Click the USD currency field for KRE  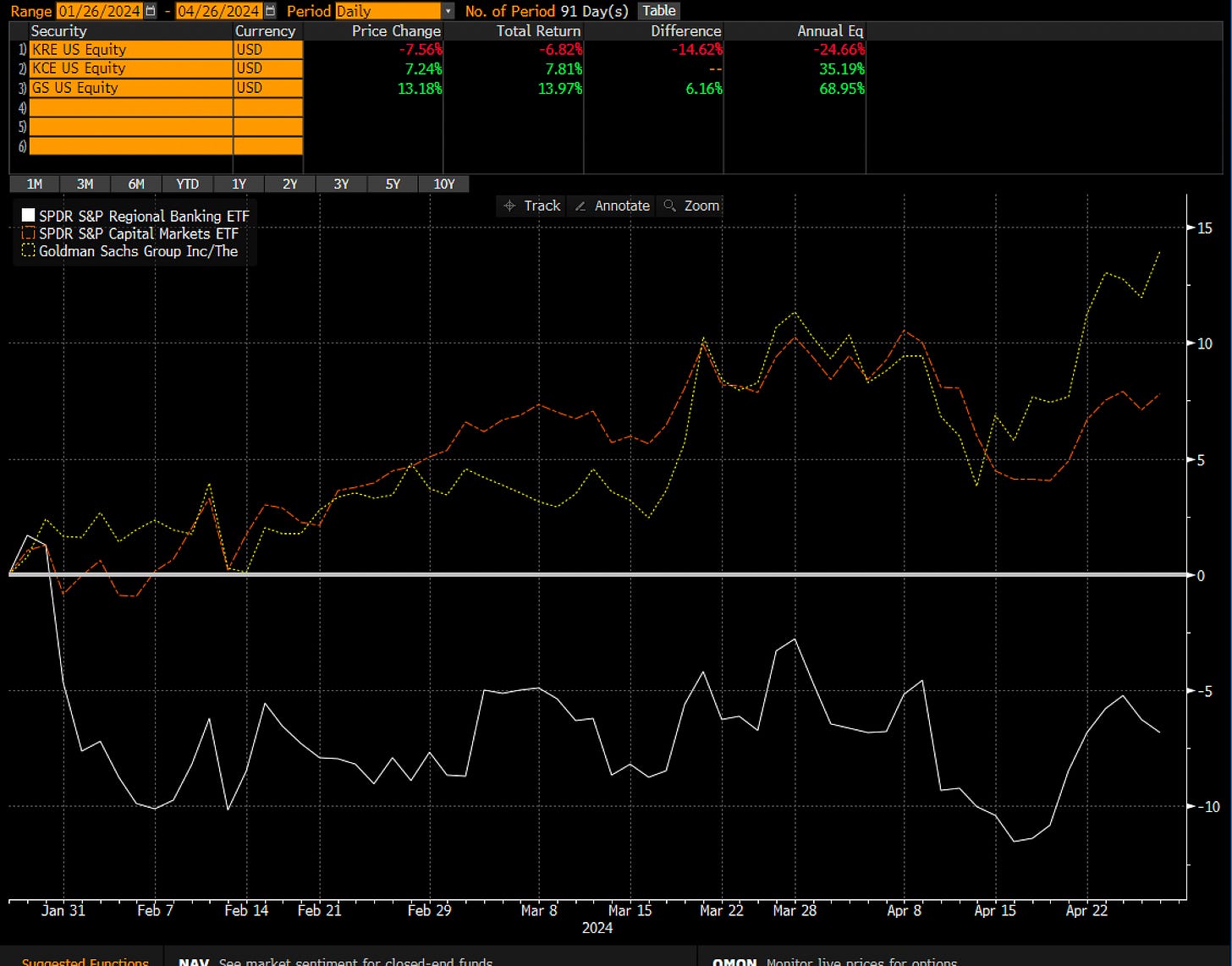[268, 49]
